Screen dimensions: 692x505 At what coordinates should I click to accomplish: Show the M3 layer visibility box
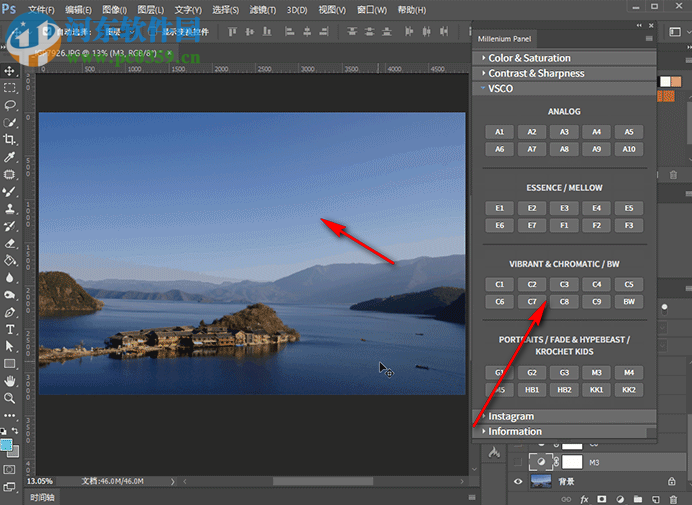(x=518, y=463)
